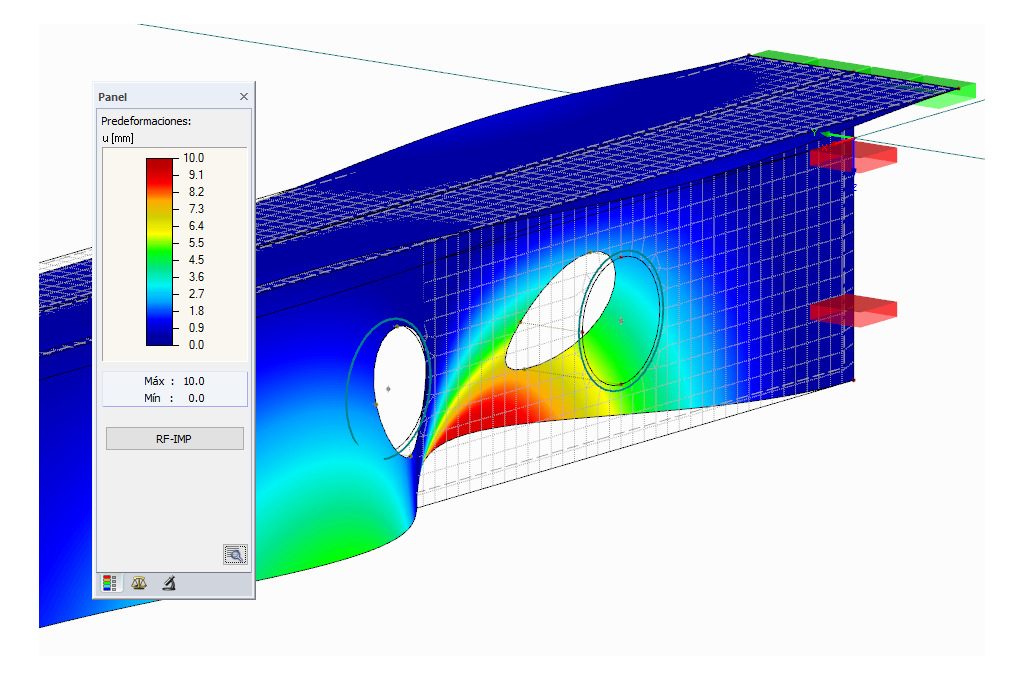Click the Mín value 0.0
This screenshot has width=1024, height=681.
(x=196, y=398)
